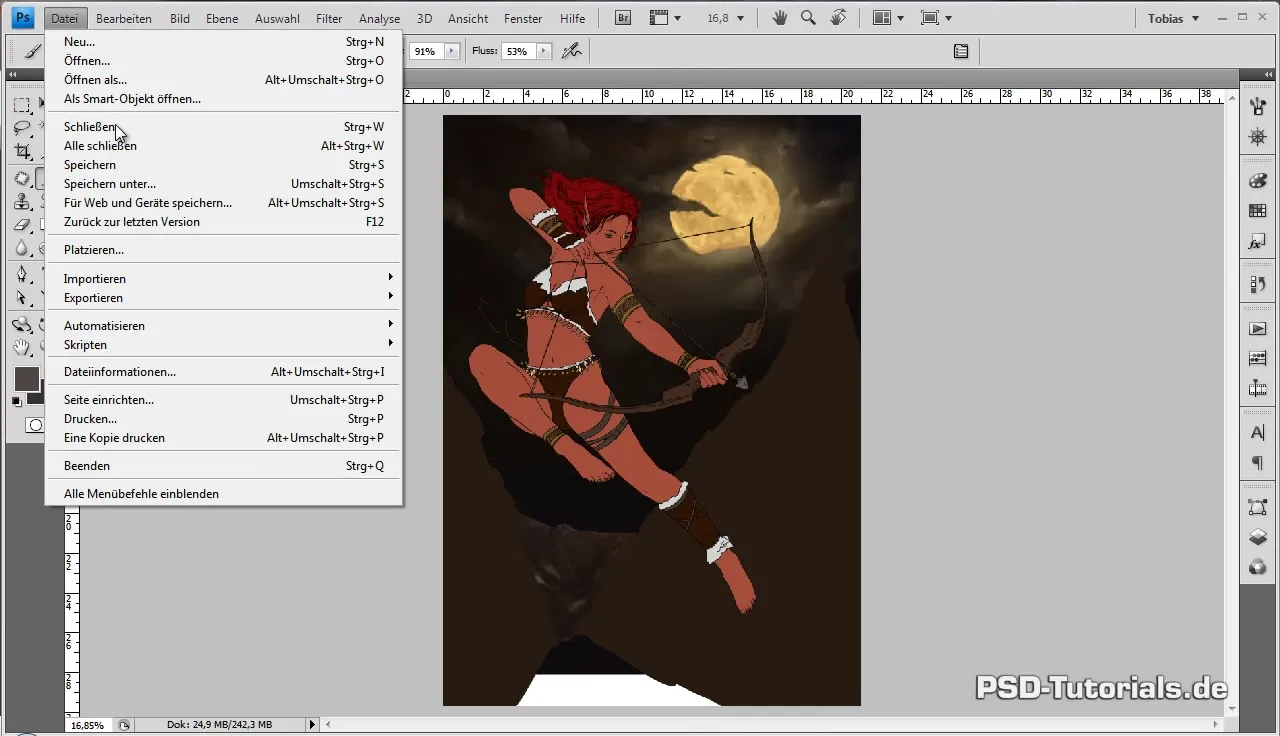
Task: Click the Fluss value field showing 53%
Action: tap(518, 51)
